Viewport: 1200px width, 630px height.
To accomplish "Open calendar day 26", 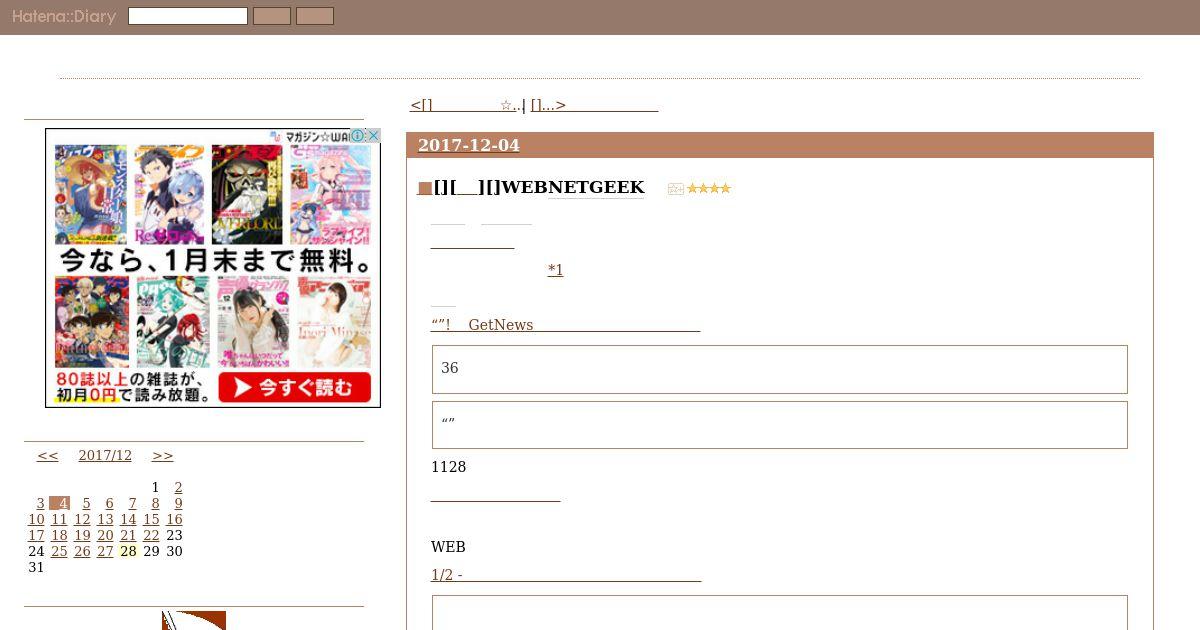I will (x=82, y=551).
